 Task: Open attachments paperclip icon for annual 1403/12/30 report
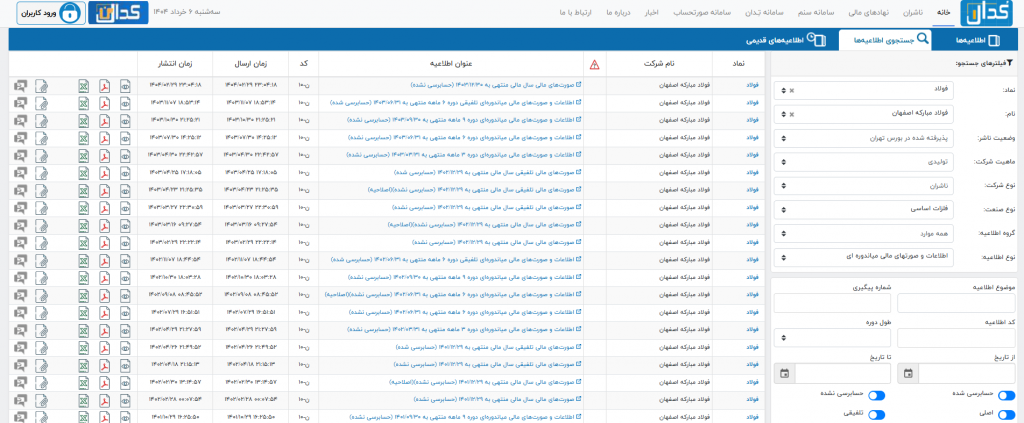41,86
